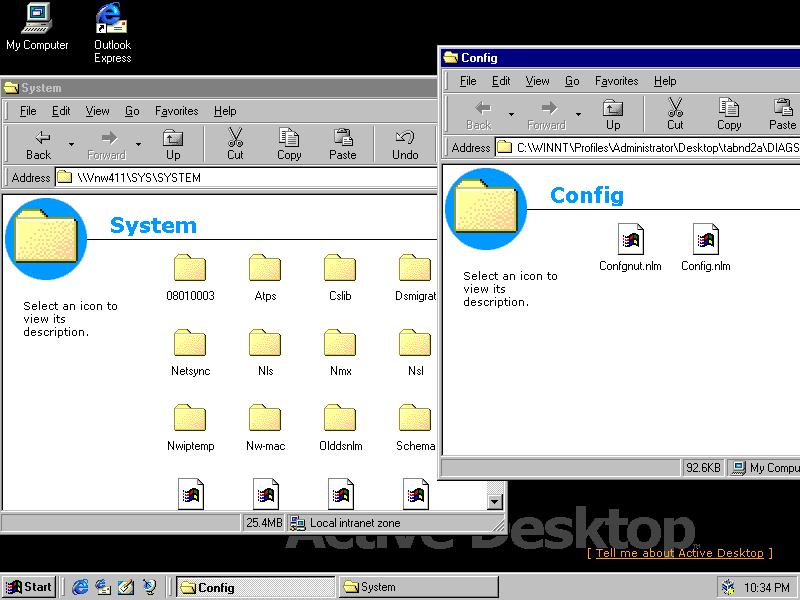Click Forward in the System window
Screen dimensions: 800x600
coord(107,145)
